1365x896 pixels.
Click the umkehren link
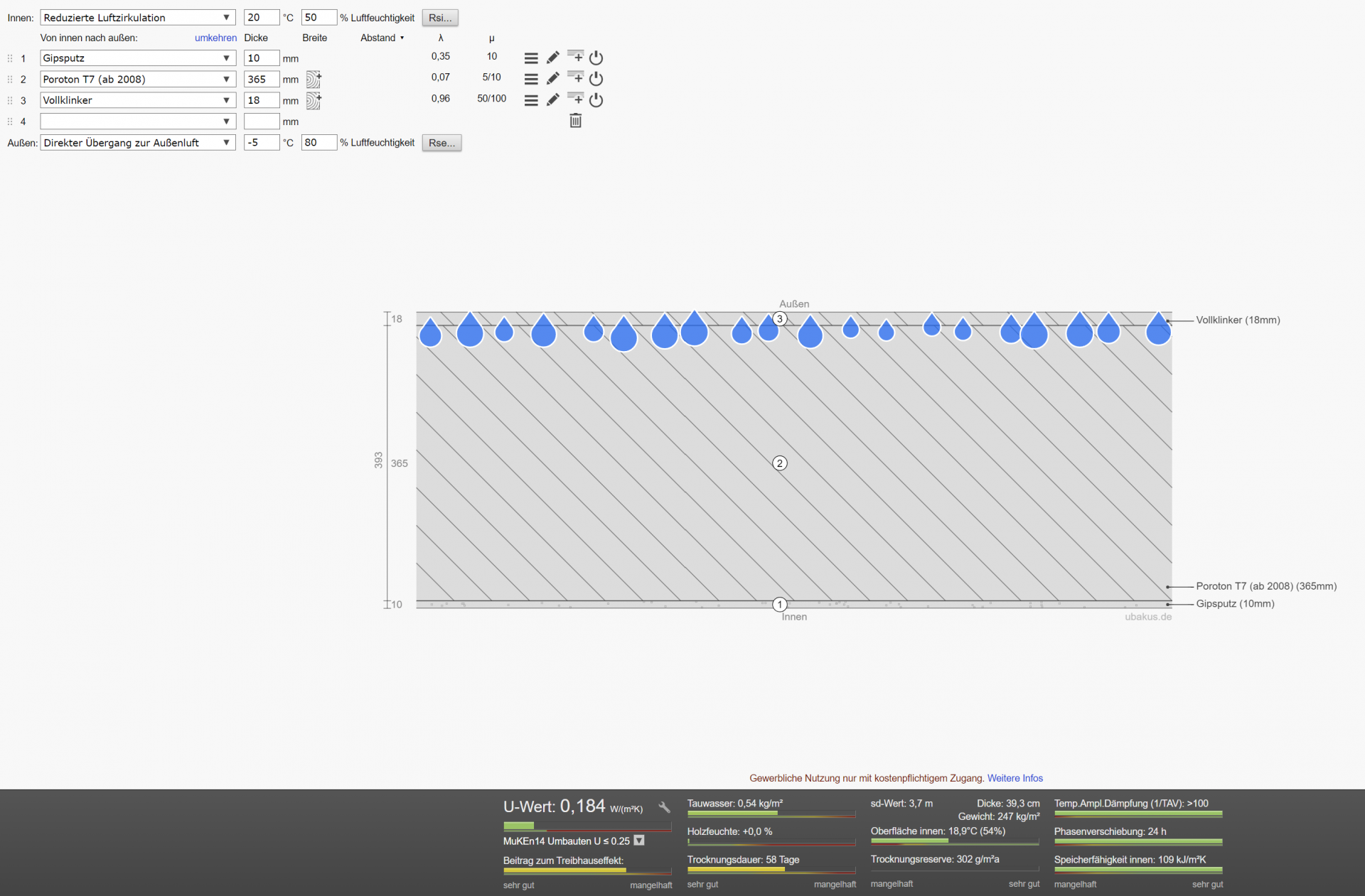(215, 38)
